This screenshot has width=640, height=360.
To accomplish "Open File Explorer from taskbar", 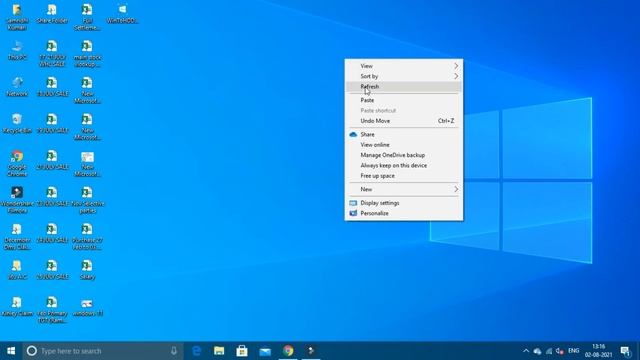I will point(219,351).
